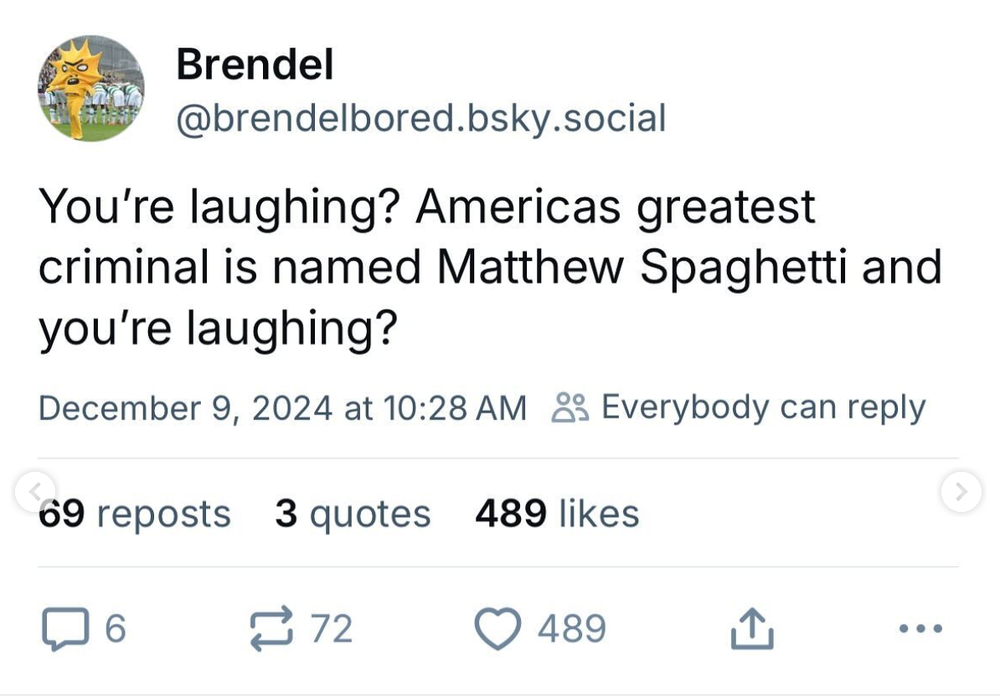Select the handle @brendelbored.bsky.social

click(x=421, y=117)
